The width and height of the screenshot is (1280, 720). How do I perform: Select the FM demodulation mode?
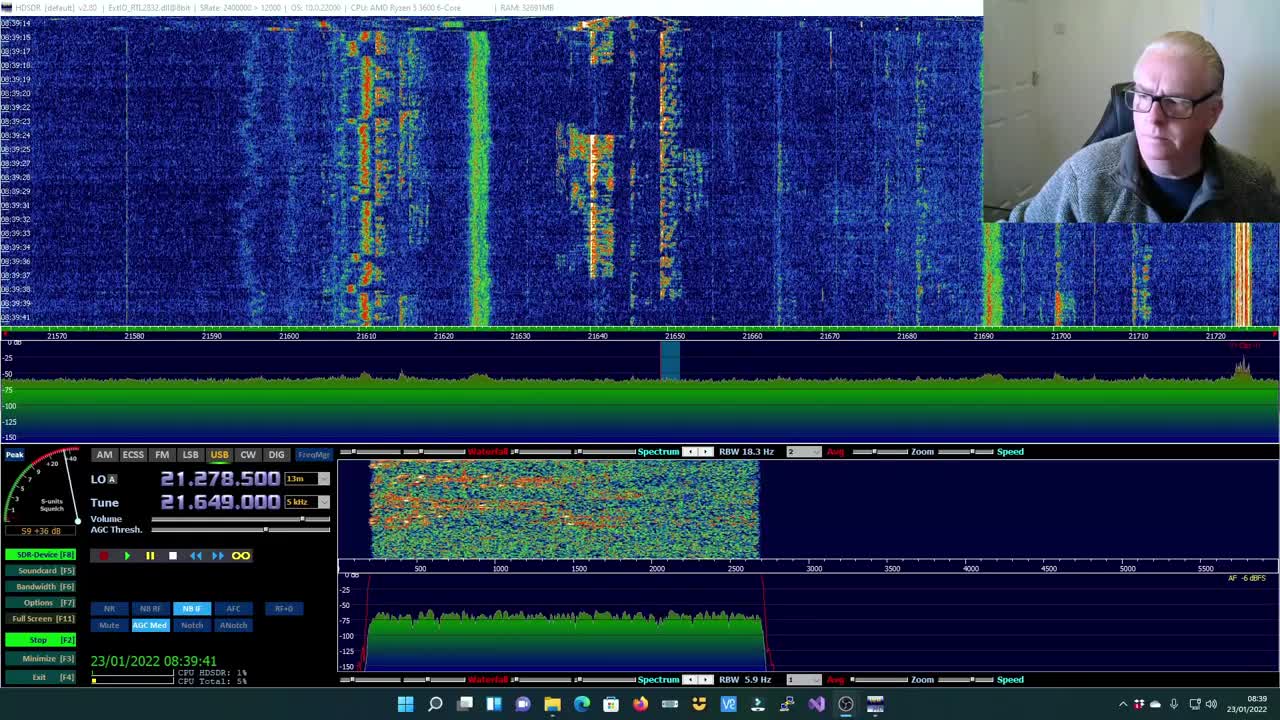coord(162,455)
